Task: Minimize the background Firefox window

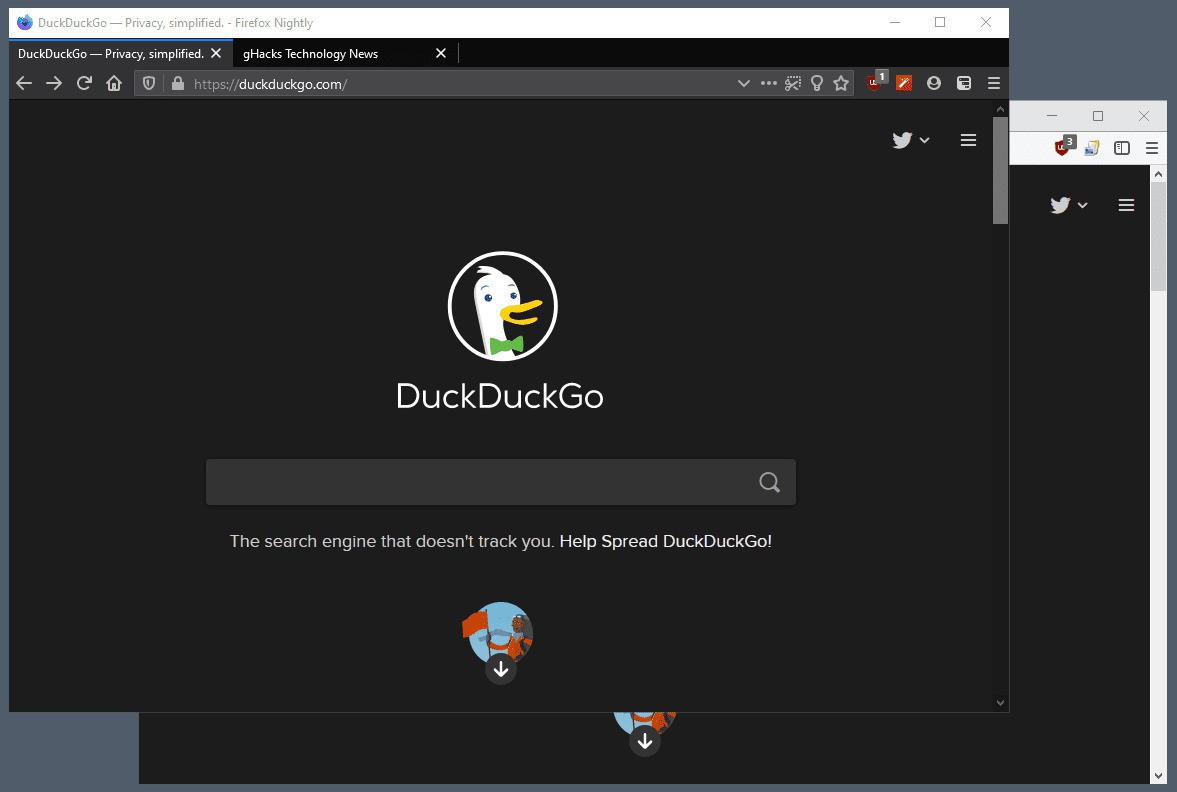Action: pos(1052,116)
